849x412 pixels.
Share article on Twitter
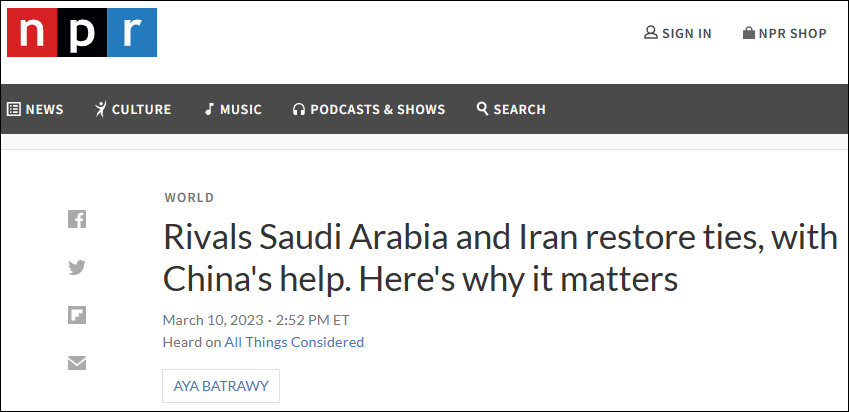[77, 267]
